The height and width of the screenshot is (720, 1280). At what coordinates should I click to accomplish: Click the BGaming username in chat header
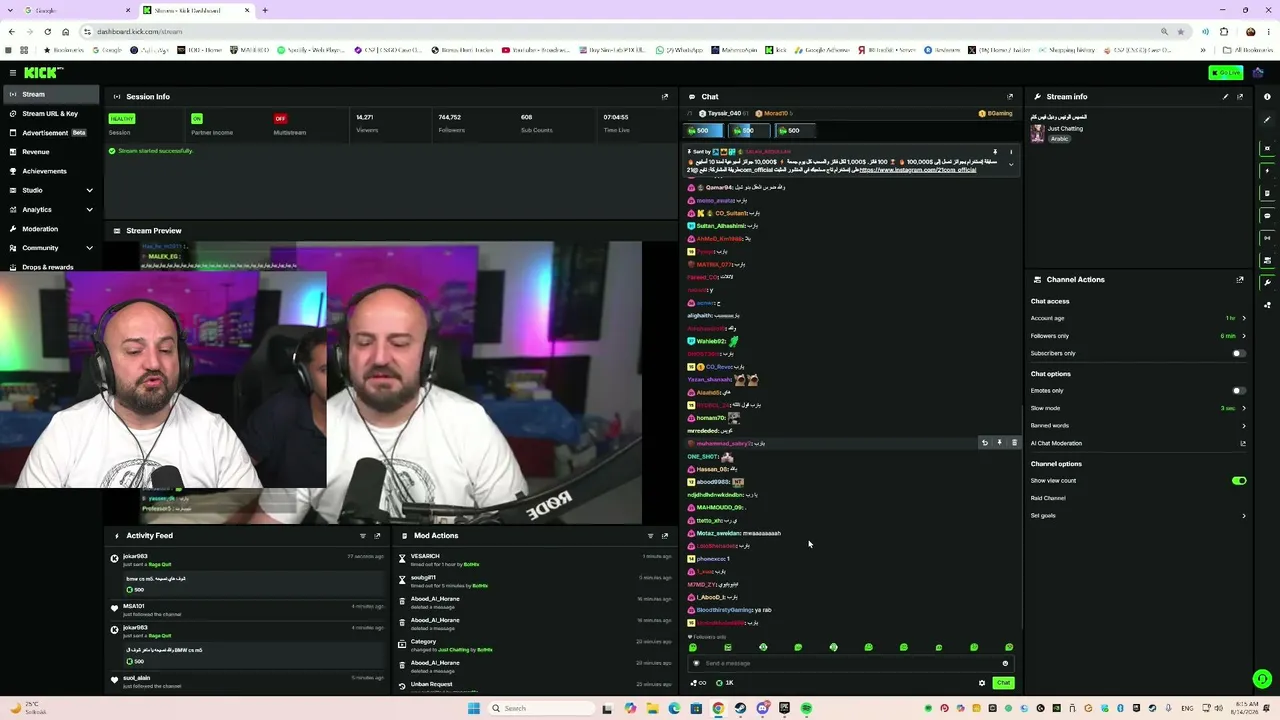(x=1000, y=114)
